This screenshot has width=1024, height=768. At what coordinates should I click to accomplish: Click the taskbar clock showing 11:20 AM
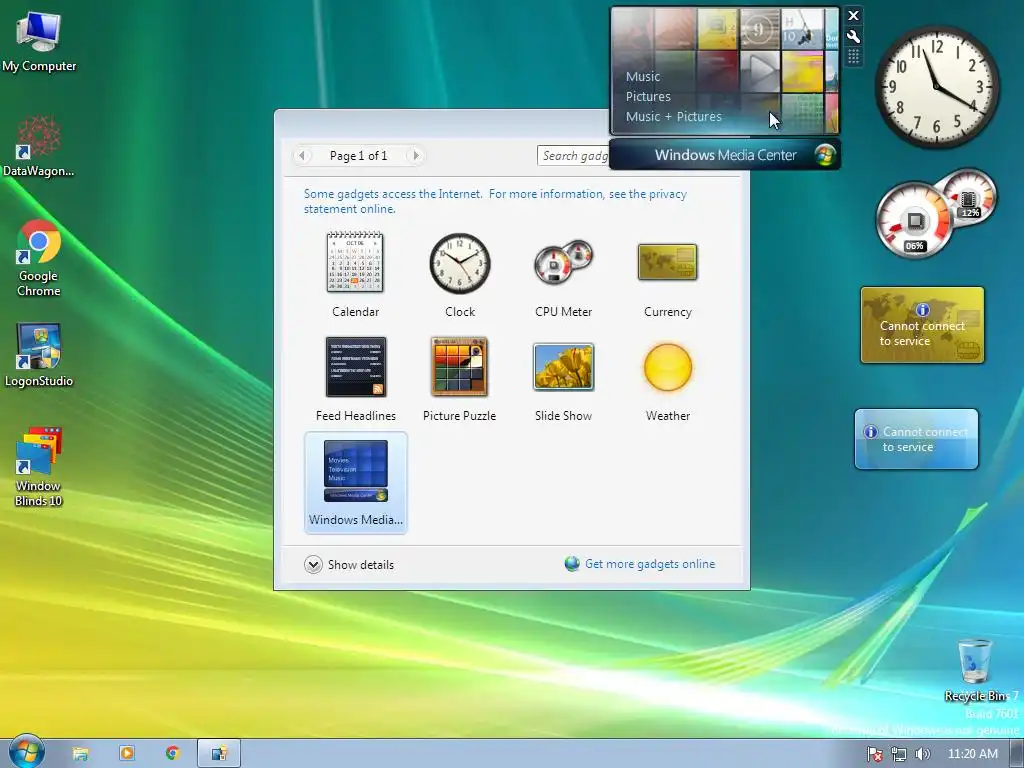click(x=972, y=754)
